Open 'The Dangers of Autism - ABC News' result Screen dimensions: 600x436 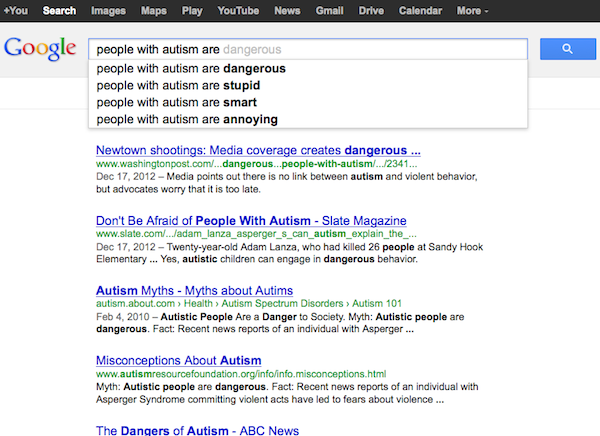pos(197,430)
